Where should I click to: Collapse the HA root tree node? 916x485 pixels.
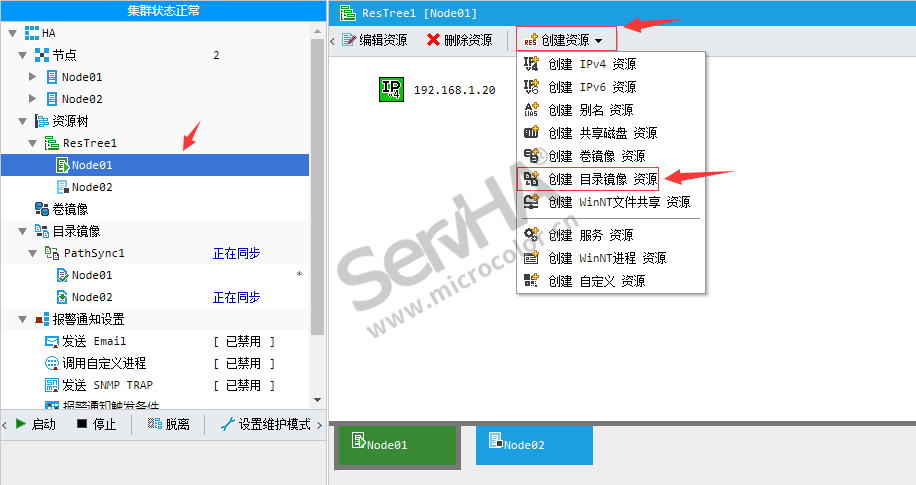13,33
